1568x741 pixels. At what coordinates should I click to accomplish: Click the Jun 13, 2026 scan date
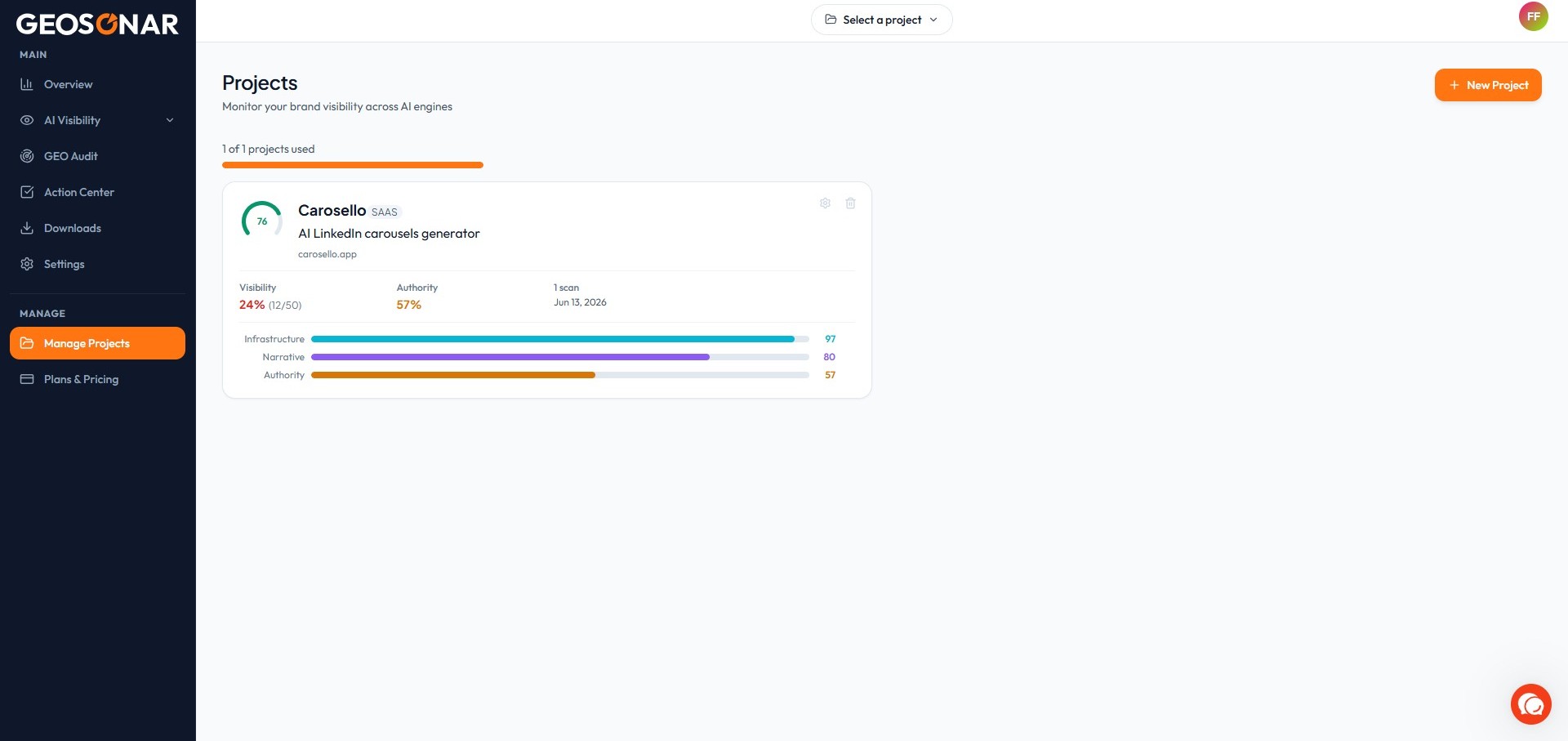point(580,302)
